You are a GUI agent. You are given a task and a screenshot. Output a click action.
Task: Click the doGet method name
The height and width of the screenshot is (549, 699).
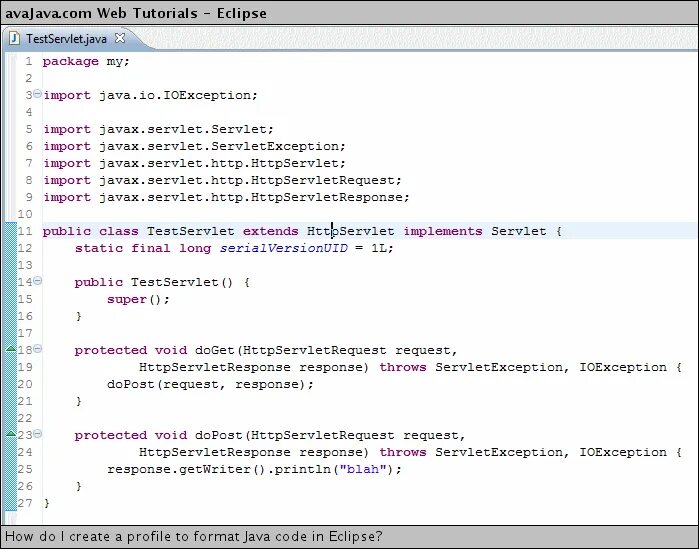214,350
